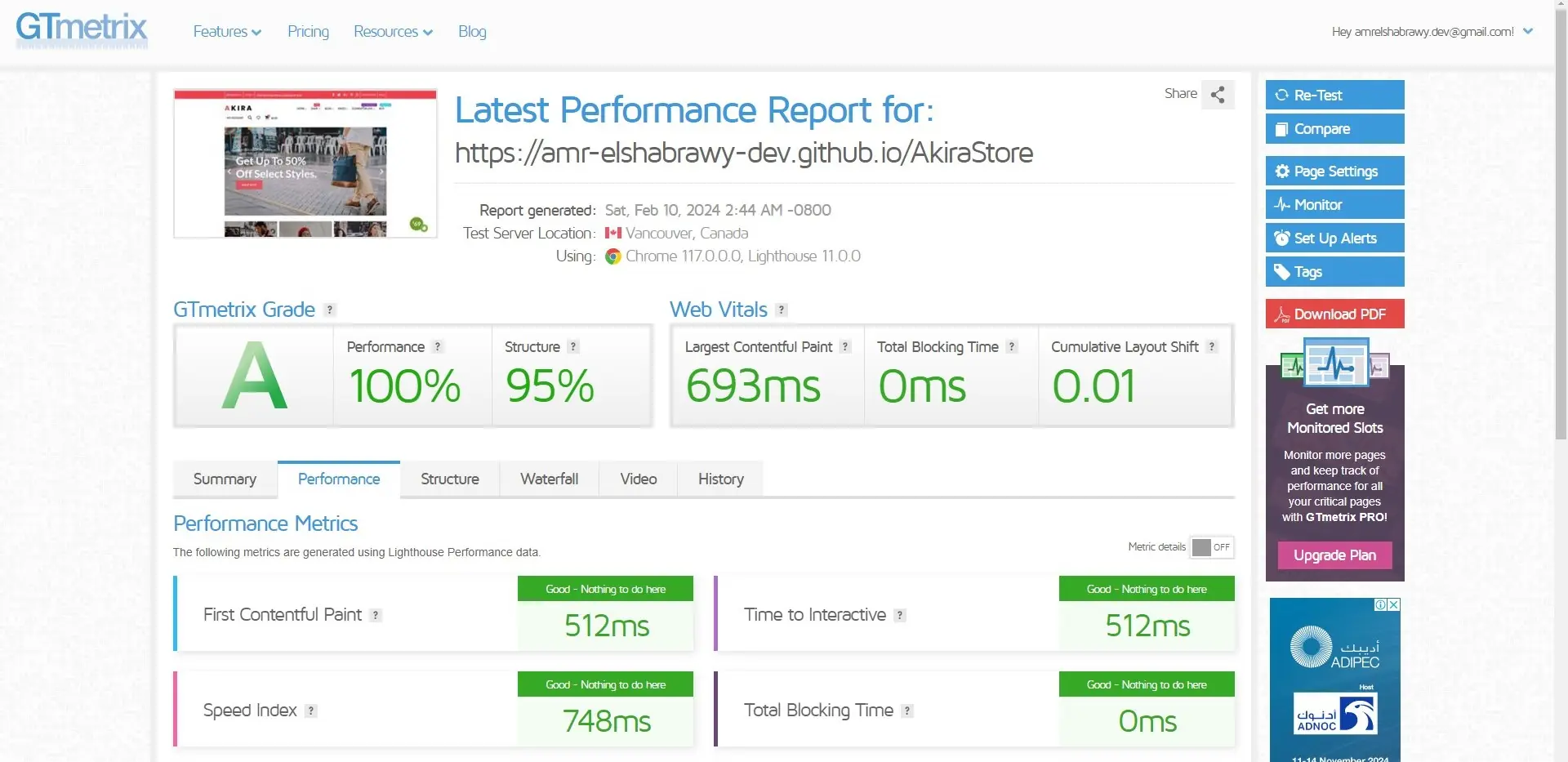The width and height of the screenshot is (1568, 762).
Task: Click the Performance Metrics heading
Action: click(265, 524)
